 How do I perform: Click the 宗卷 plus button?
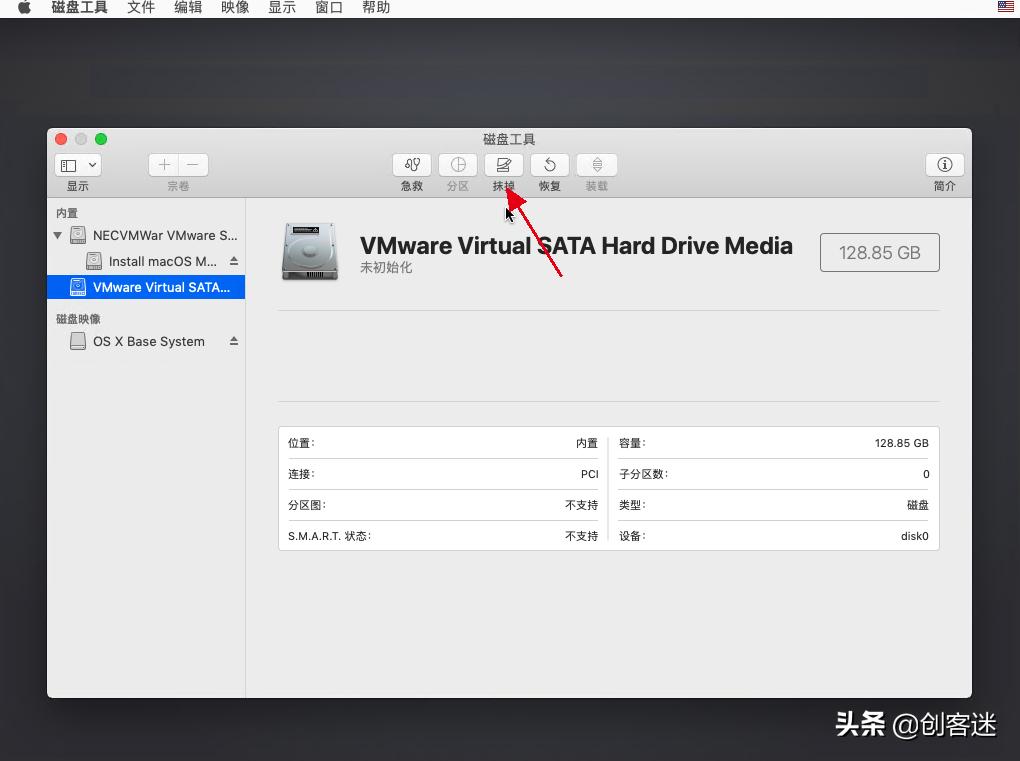coord(163,164)
